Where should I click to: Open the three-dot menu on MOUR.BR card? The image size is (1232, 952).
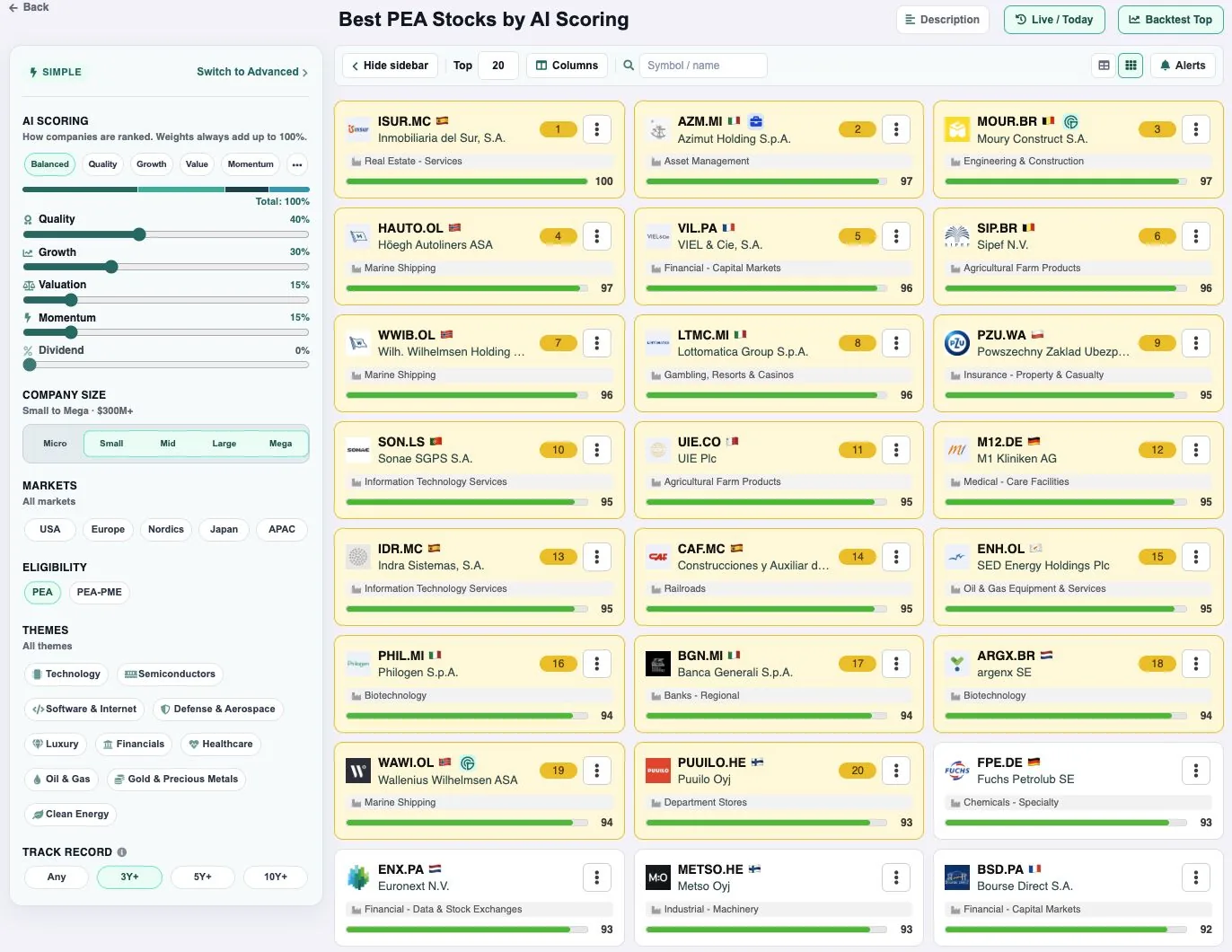[x=1196, y=129]
